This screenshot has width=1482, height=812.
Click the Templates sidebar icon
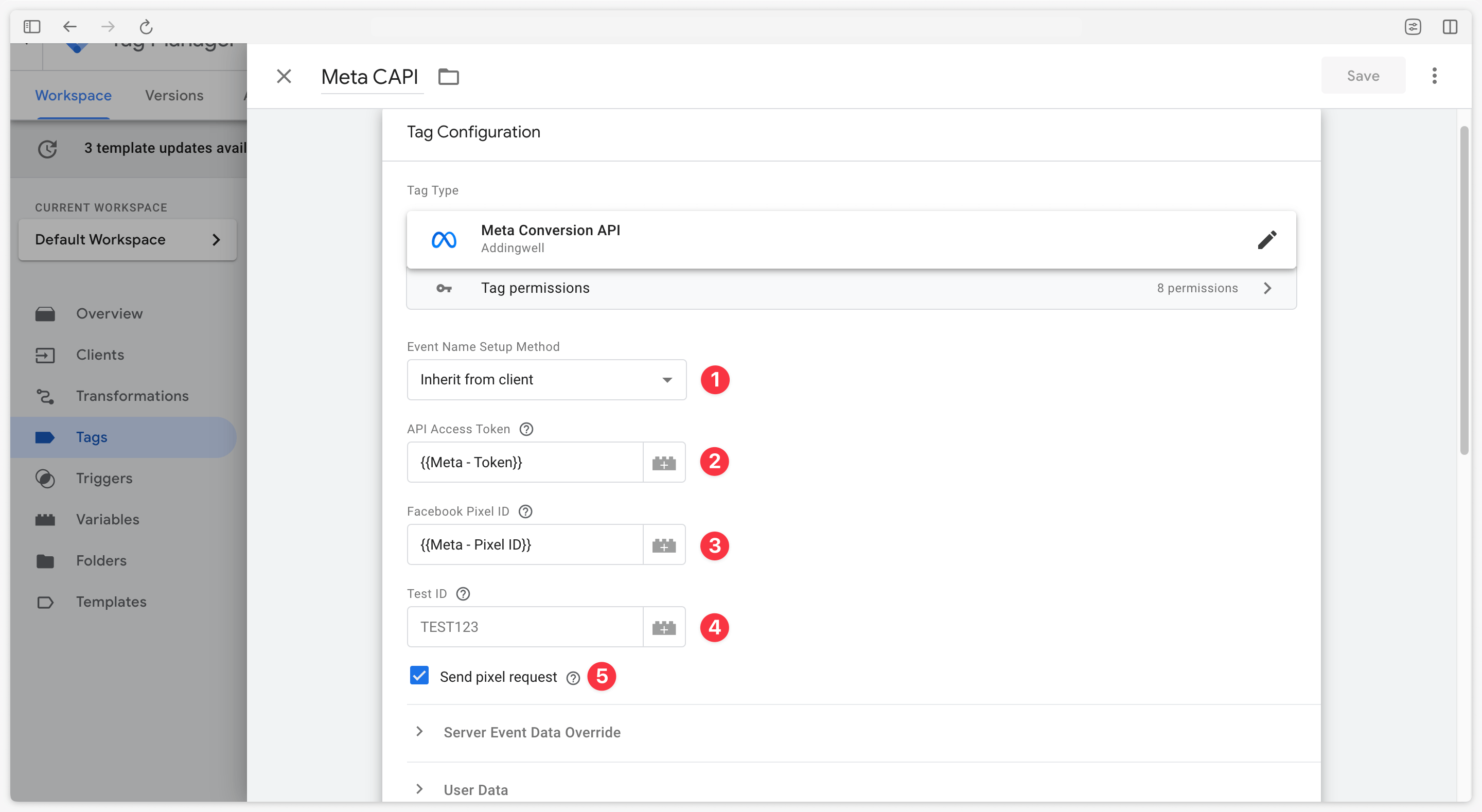pos(45,603)
